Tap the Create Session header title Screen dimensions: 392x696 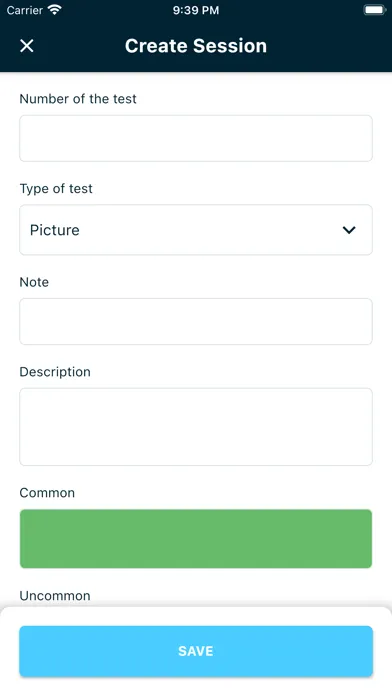[196, 46]
